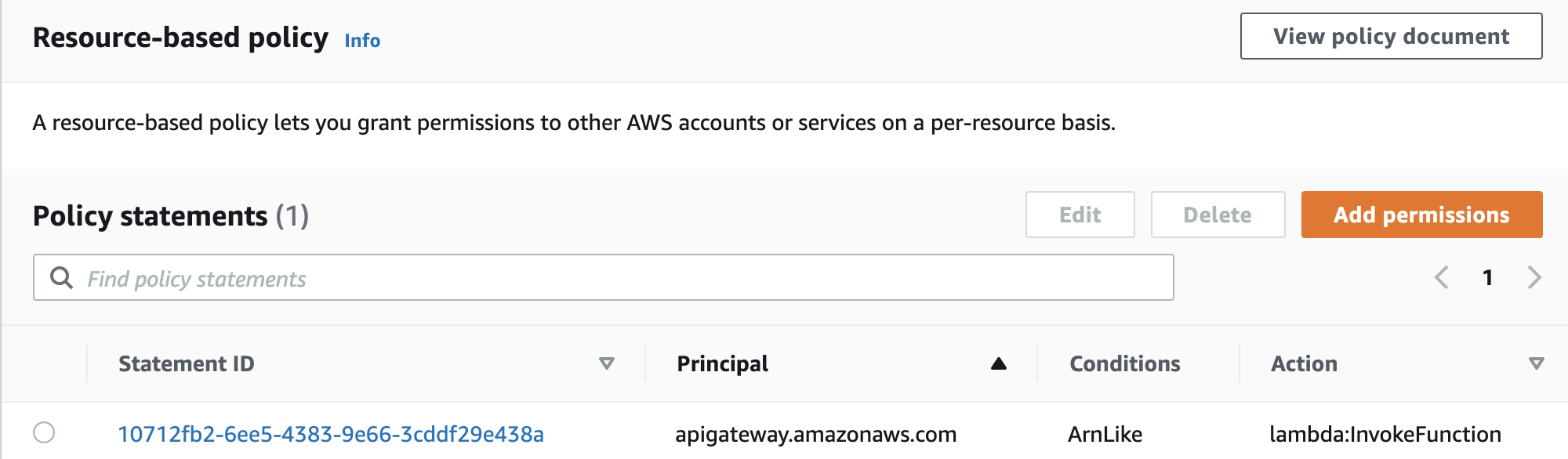The width and height of the screenshot is (1568, 459).
Task: Click the ArnLike condition cell
Action: point(1105,434)
